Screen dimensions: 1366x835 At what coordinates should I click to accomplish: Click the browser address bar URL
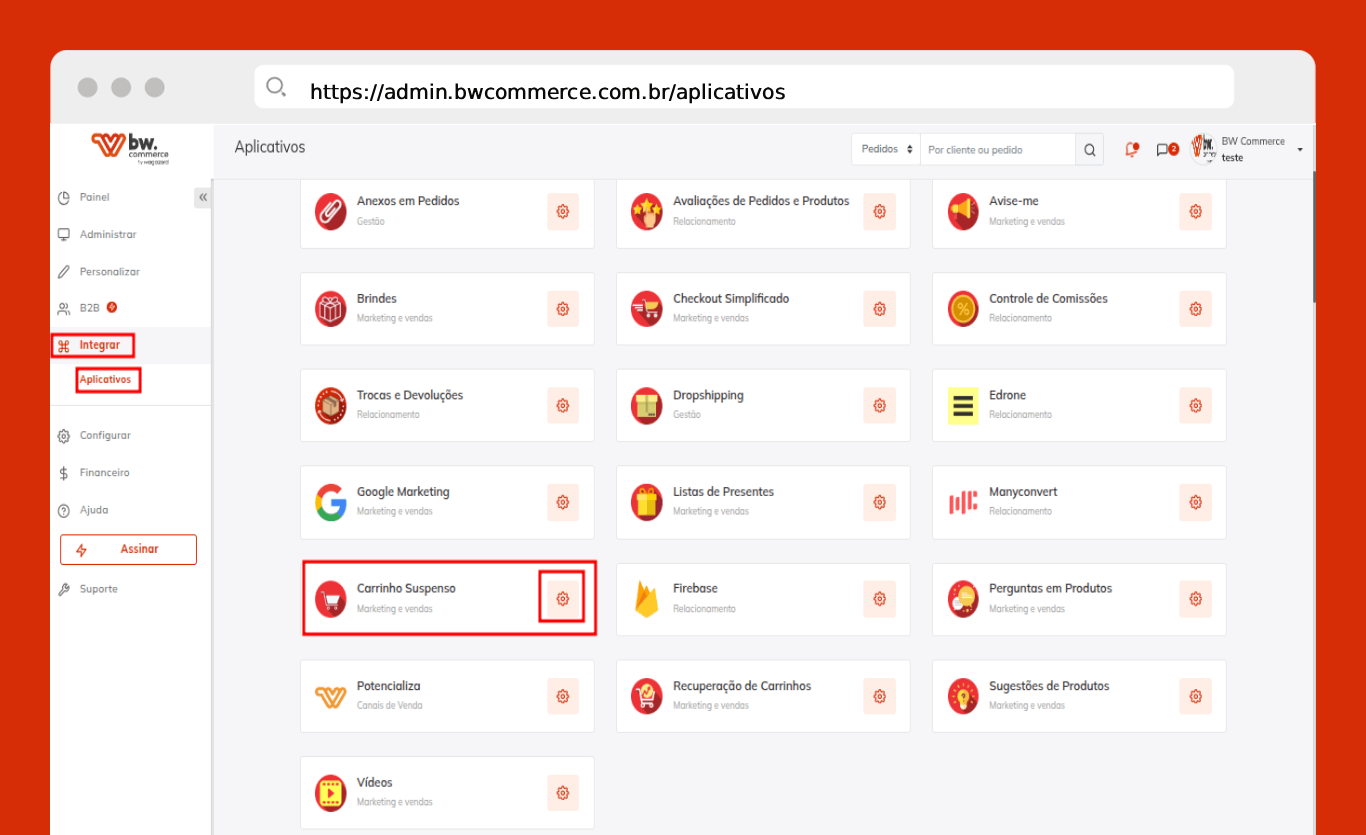[x=548, y=92]
